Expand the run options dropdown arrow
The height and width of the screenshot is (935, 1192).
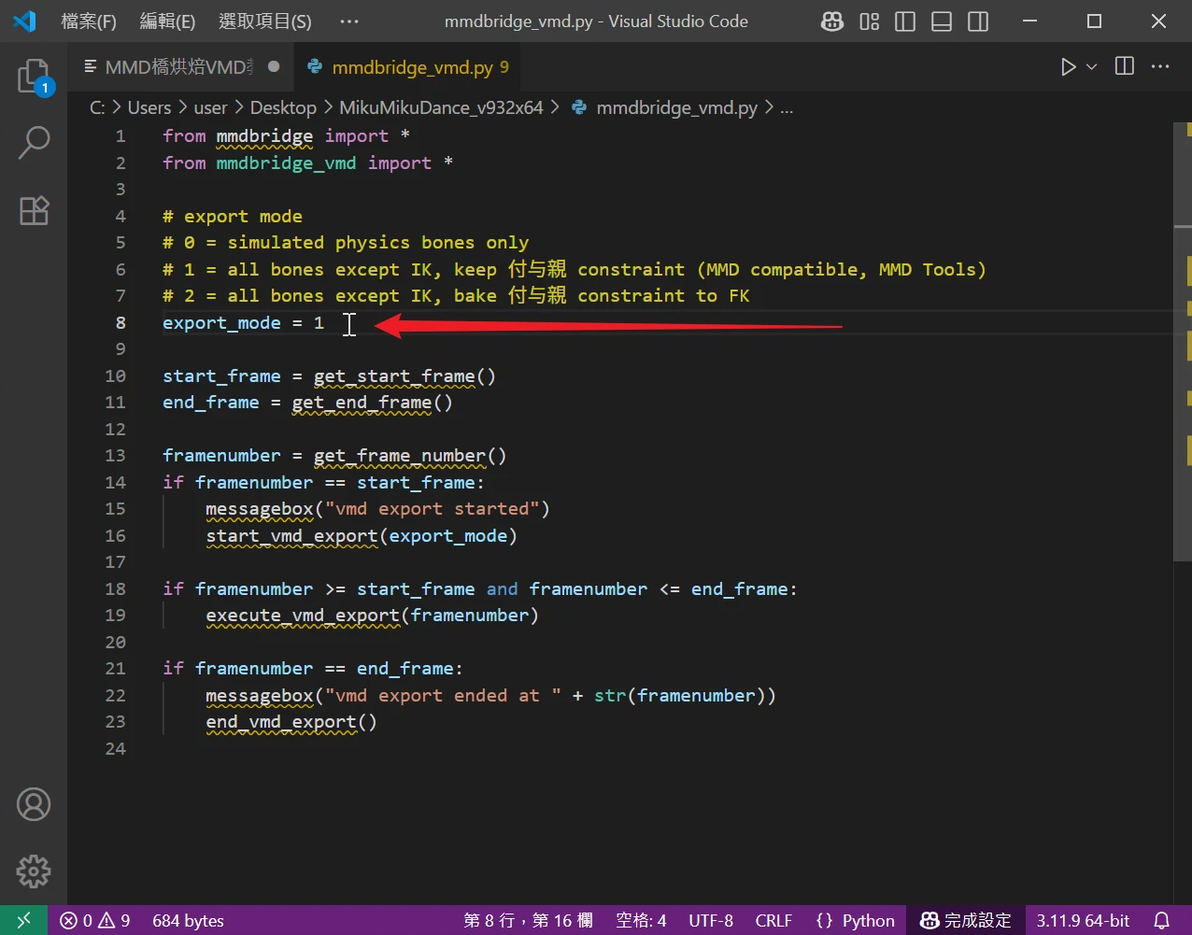point(1092,67)
